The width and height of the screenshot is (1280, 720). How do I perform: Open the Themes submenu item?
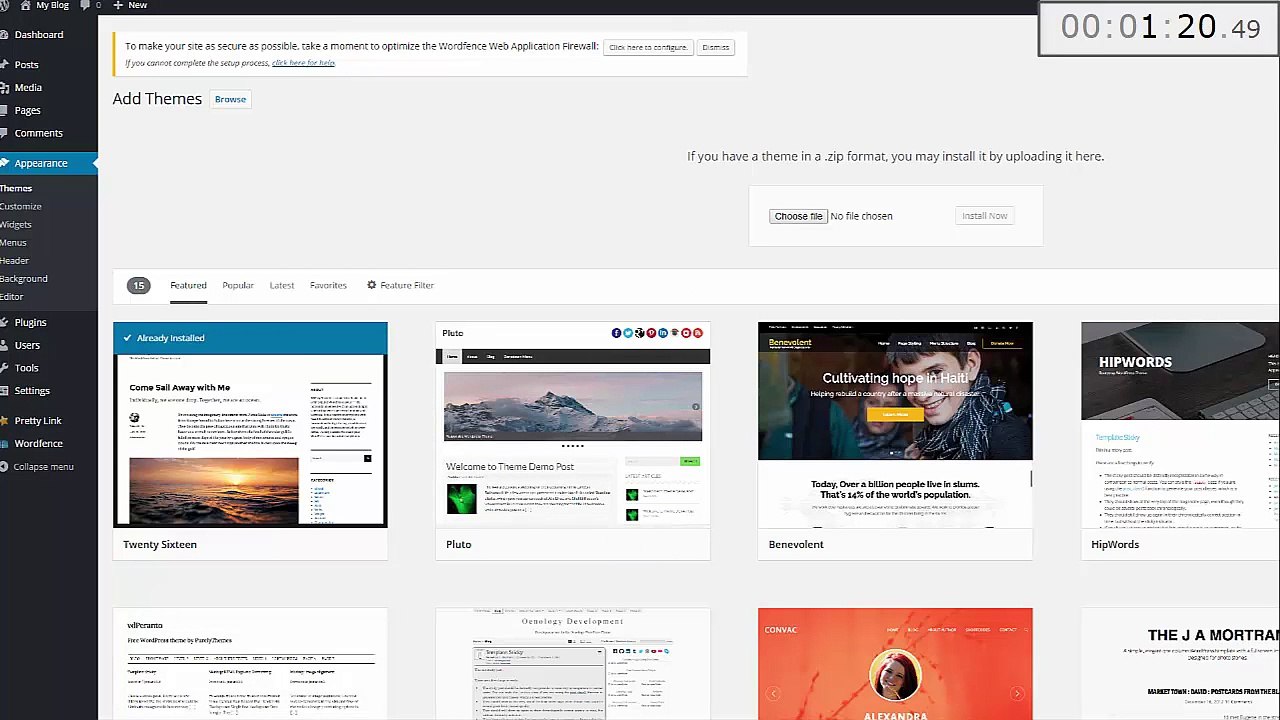pyautogui.click(x=16, y=188)
